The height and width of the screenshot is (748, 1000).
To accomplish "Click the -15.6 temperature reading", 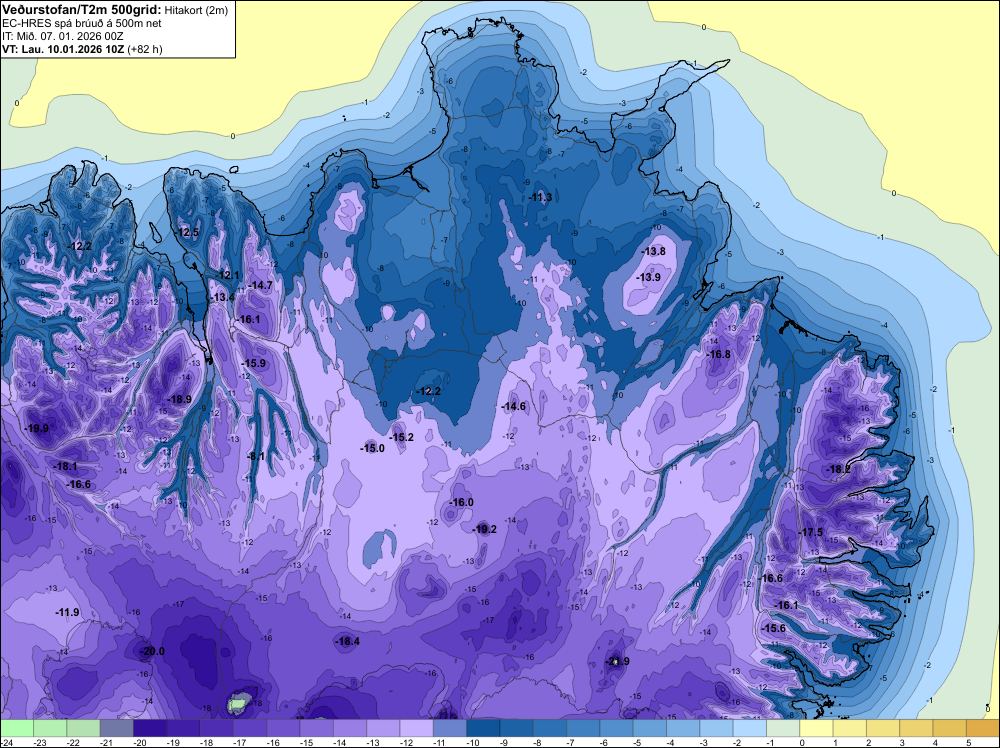I will [x=774, y=628].
